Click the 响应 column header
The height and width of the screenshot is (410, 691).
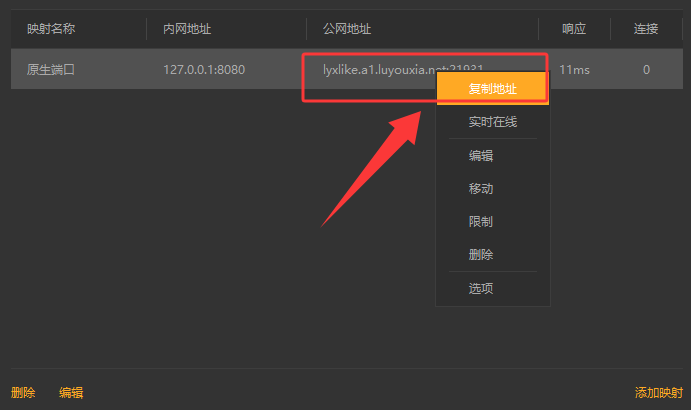(574, 29)
